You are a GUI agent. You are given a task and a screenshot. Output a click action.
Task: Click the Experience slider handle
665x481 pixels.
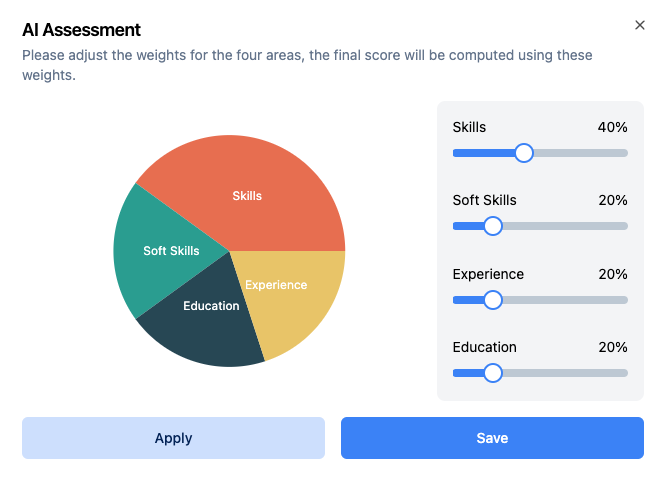click(492, 299)
